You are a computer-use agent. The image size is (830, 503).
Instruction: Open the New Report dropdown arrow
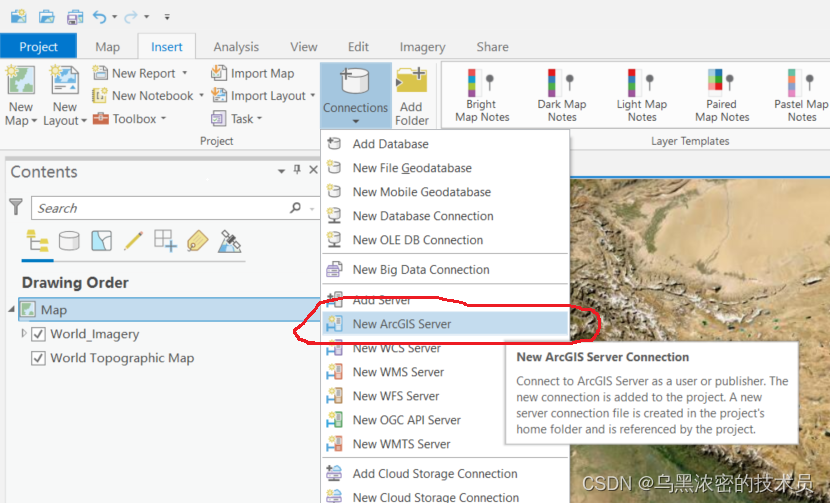pos(185,73)
